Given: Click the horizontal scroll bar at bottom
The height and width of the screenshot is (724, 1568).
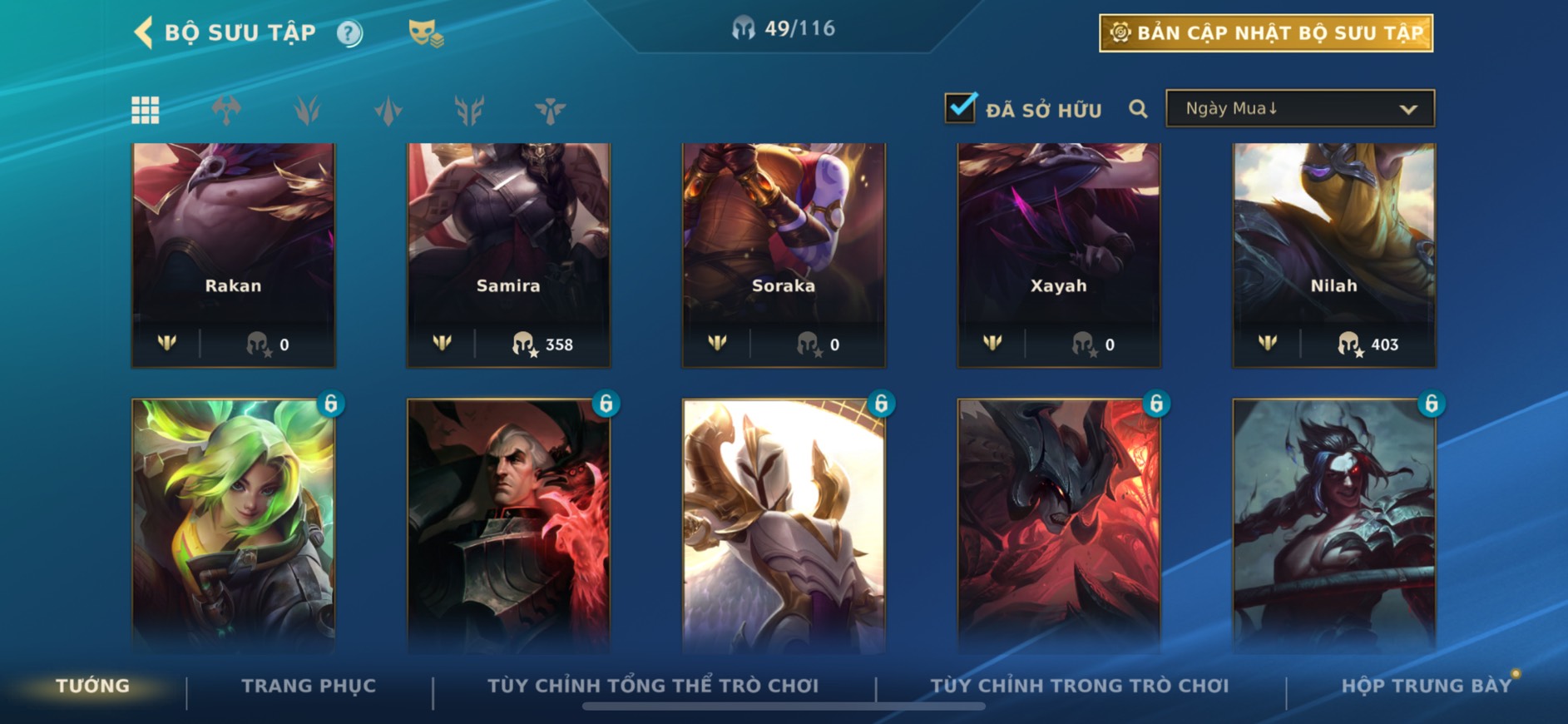Looking at the screenshot, I should (x=784, y=707).
